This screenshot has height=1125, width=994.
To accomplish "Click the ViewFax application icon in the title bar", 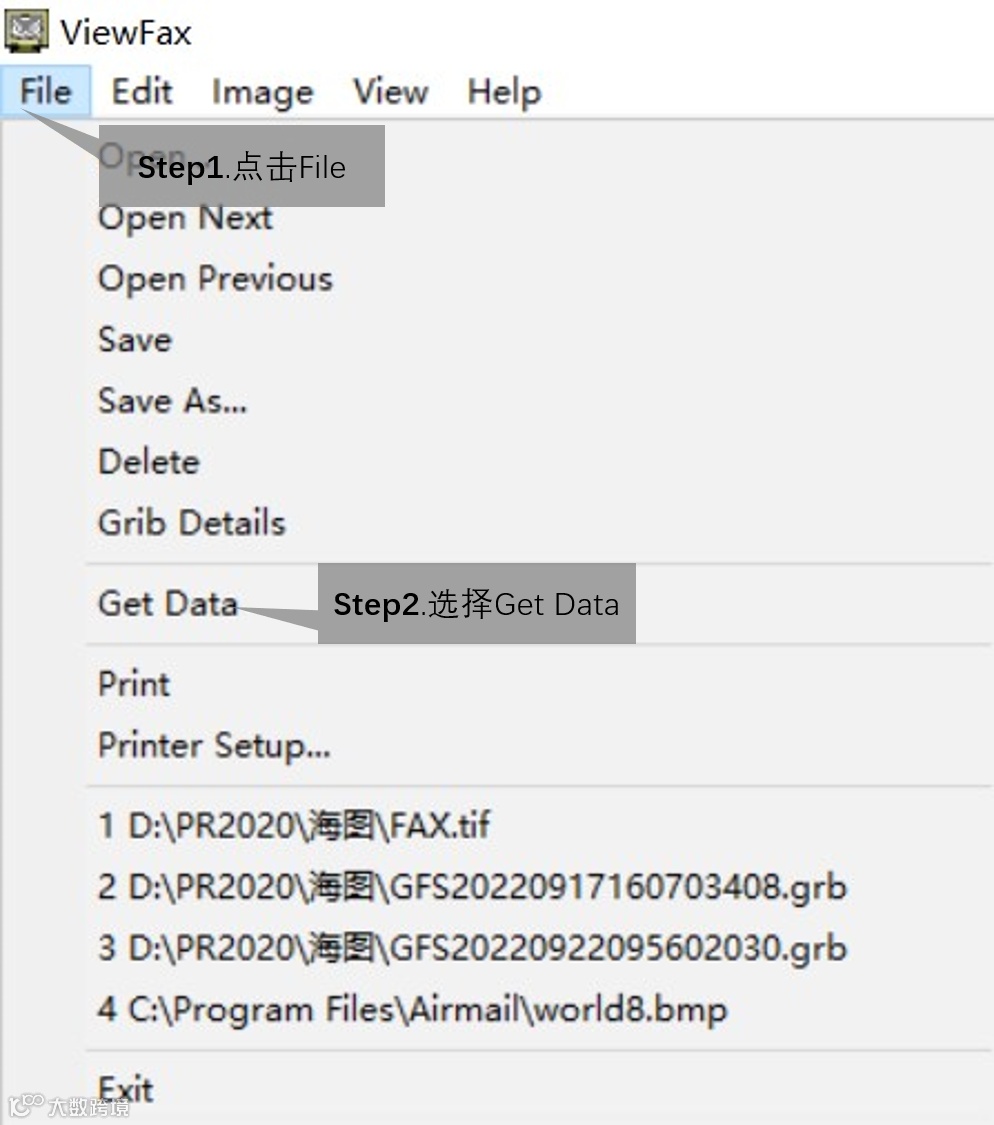I will 27,31.
